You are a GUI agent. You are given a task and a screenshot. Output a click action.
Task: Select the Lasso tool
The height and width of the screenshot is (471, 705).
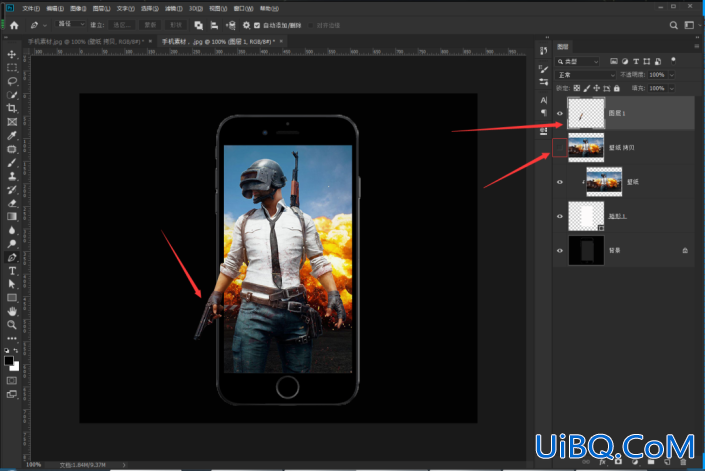click(12, 81)
